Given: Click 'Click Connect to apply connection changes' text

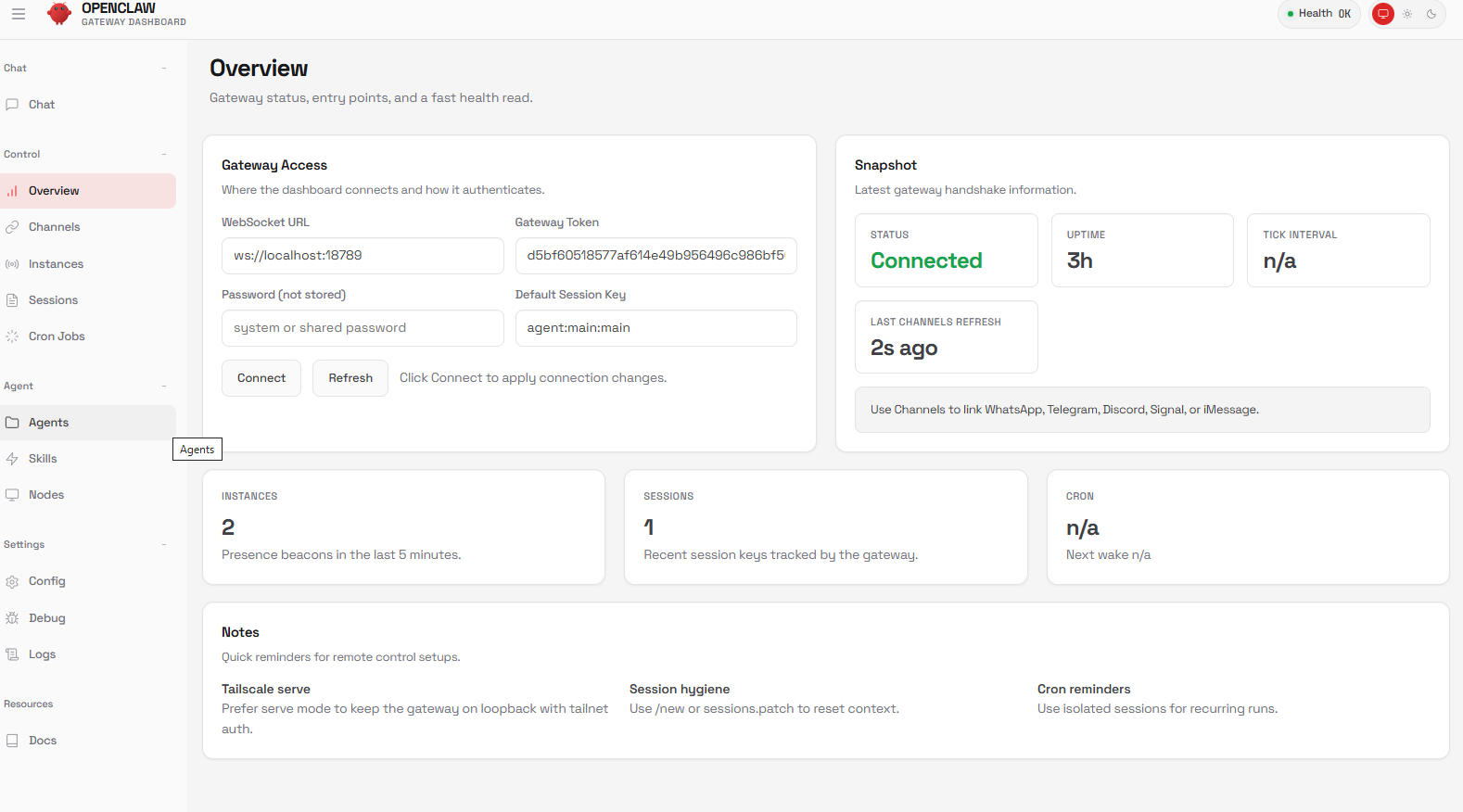Looking at the screenshot, I should tap(533, 378).
